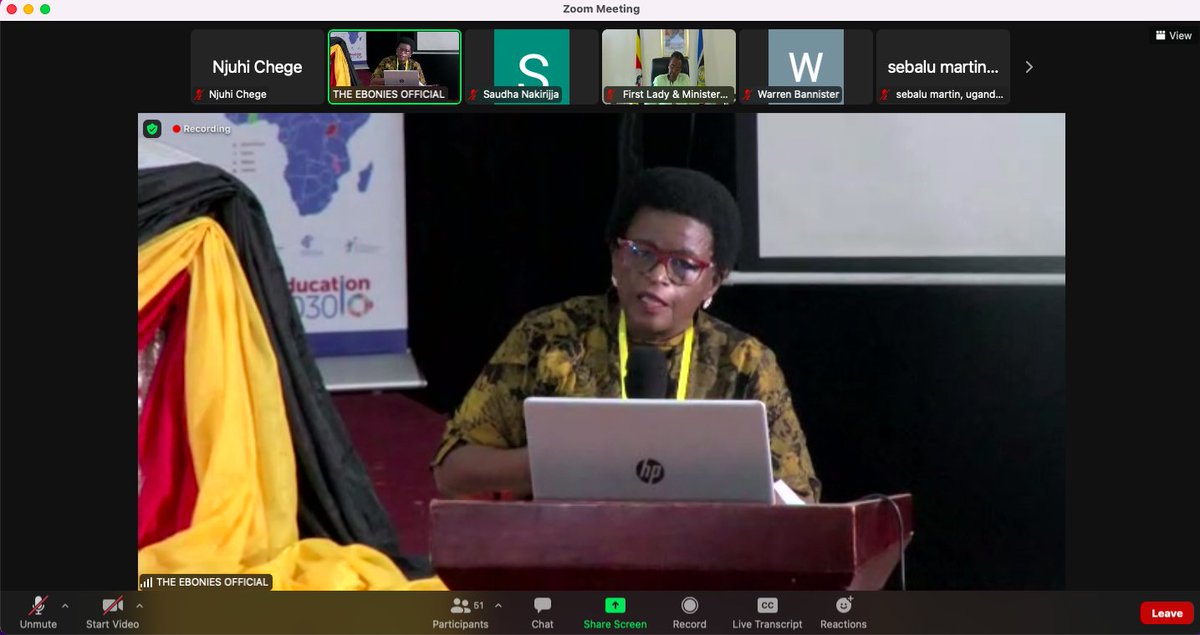This screenshot has height=635, width=1200.
Task: Select Njuhi Chege's participant tile
Action: pos(257,66)
